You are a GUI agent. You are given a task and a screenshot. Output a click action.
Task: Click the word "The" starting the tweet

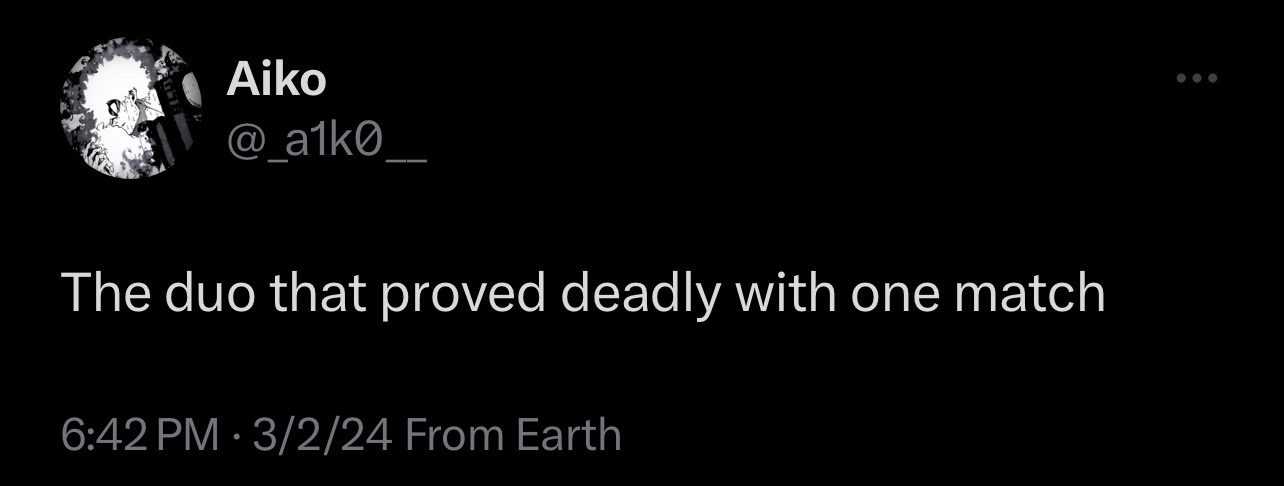[x=95, y=295]
